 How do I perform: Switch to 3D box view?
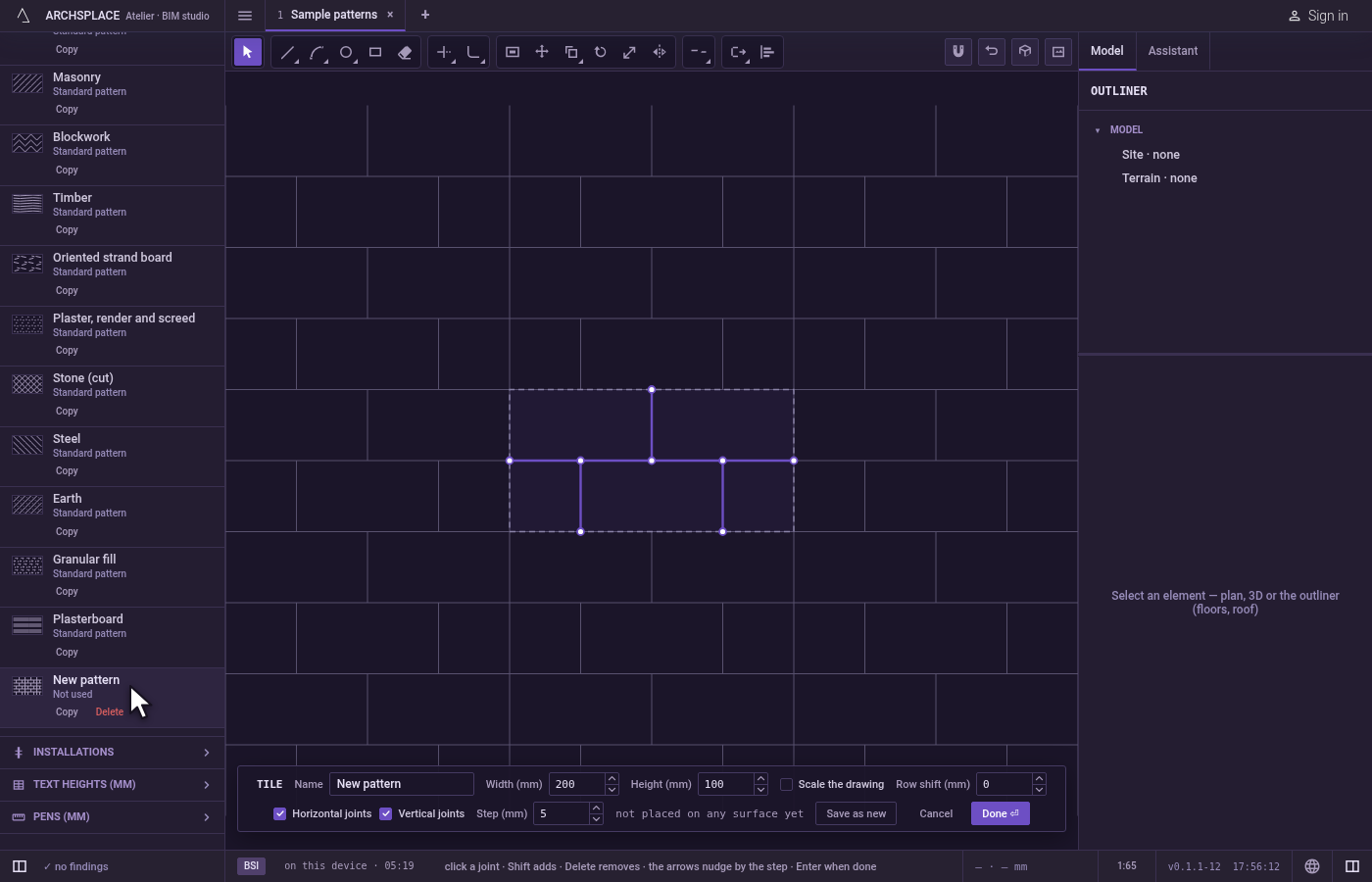1025,52
